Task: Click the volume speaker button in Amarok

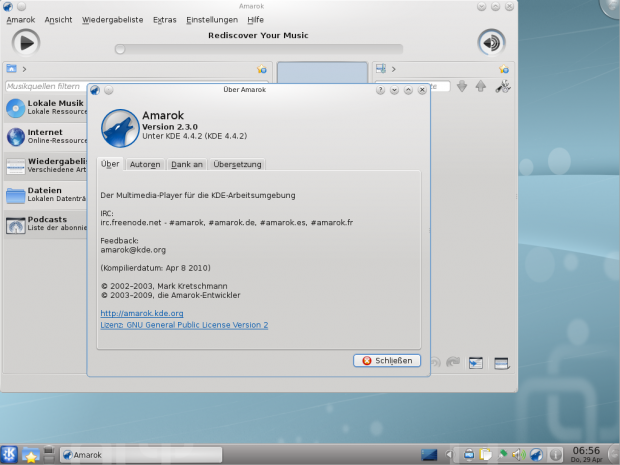Action: tap(491, 43)
